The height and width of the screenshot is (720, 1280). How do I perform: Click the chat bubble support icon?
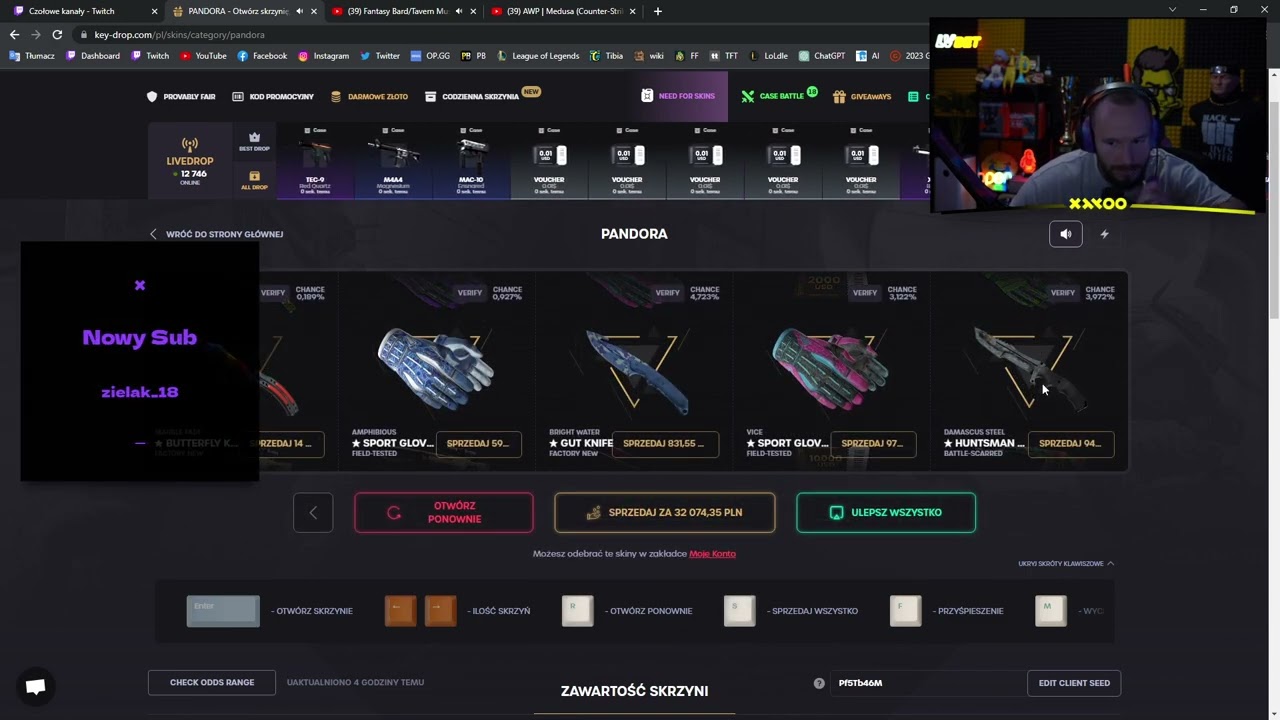click(36, 686)
